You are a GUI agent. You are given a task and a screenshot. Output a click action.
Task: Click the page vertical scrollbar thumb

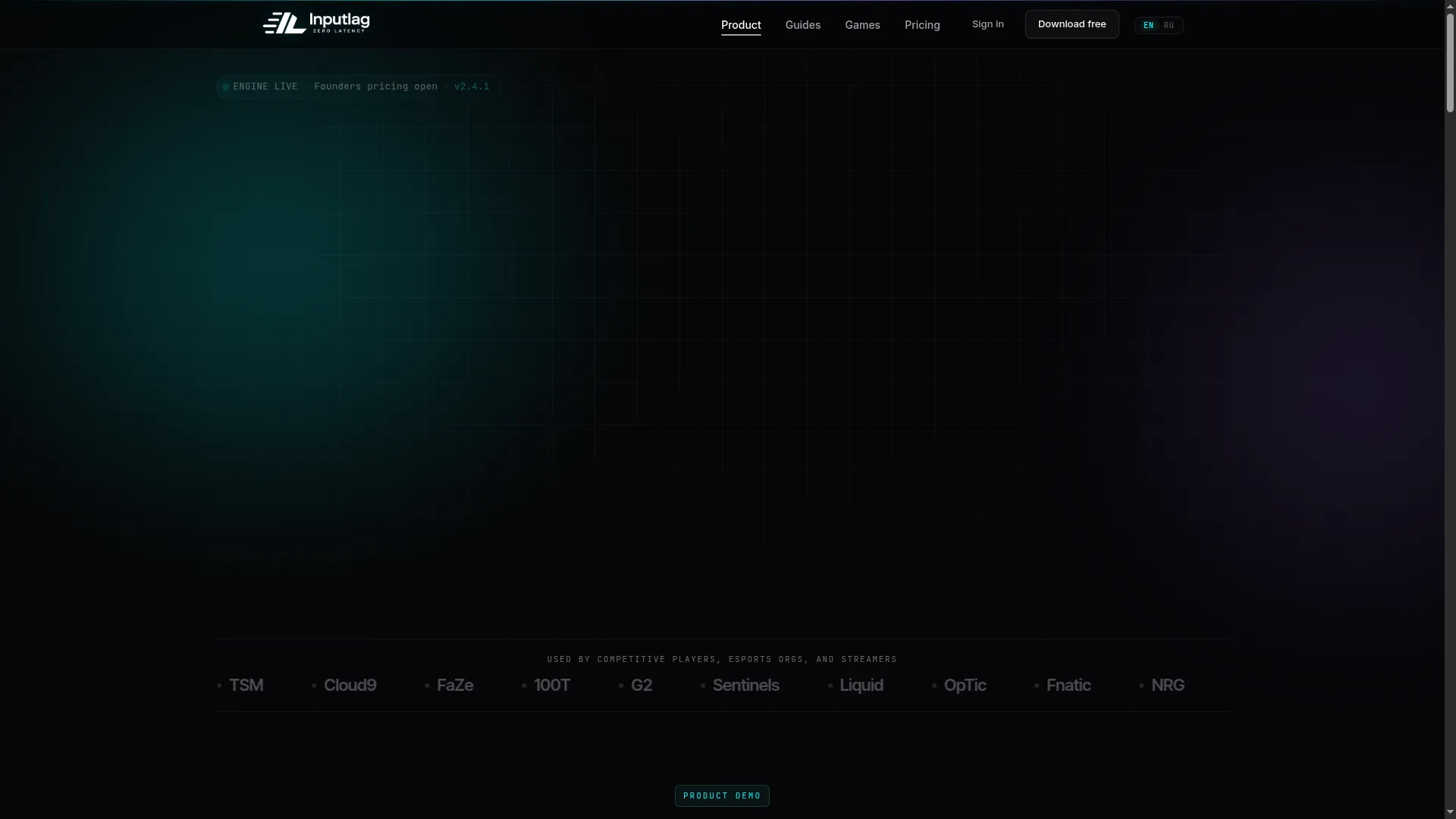tap(1450, 62)
